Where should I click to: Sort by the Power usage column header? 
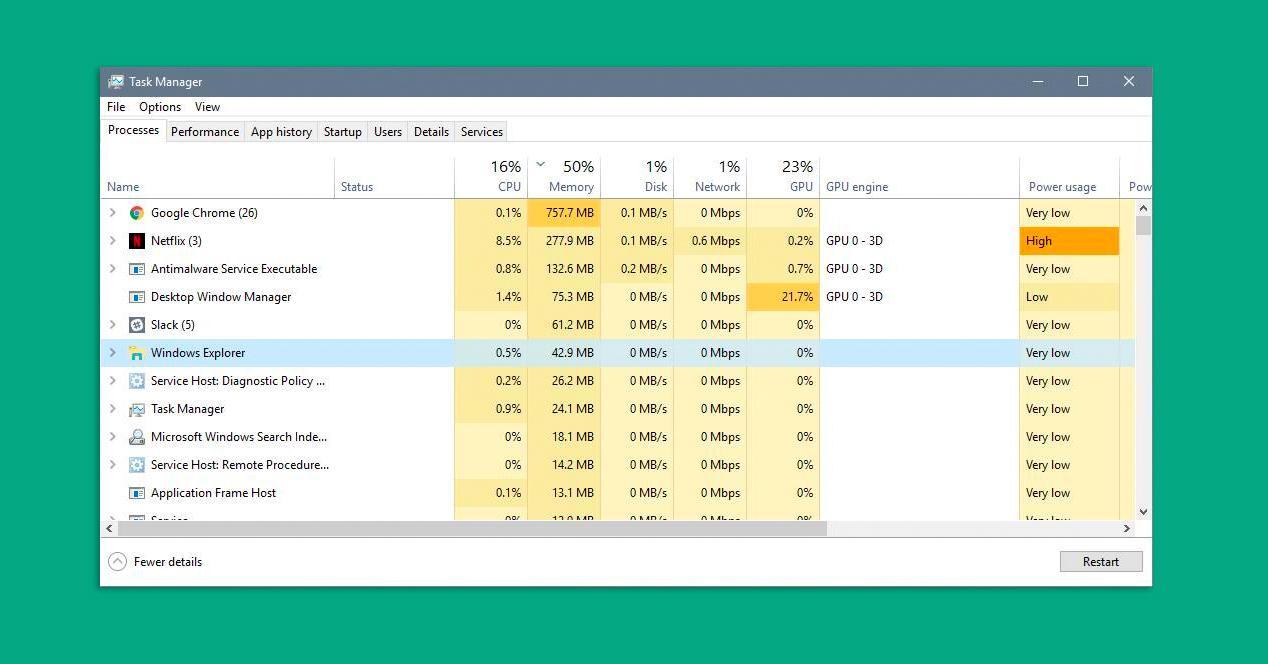click(1069, 177)
